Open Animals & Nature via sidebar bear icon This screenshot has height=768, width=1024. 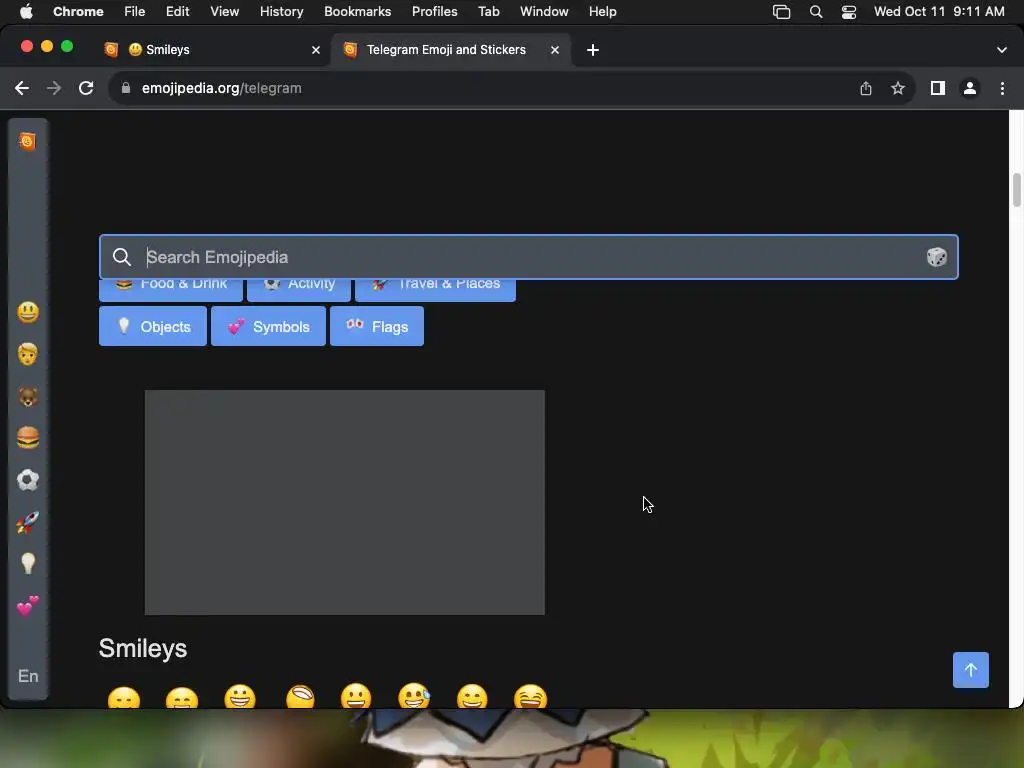[27, 396]
